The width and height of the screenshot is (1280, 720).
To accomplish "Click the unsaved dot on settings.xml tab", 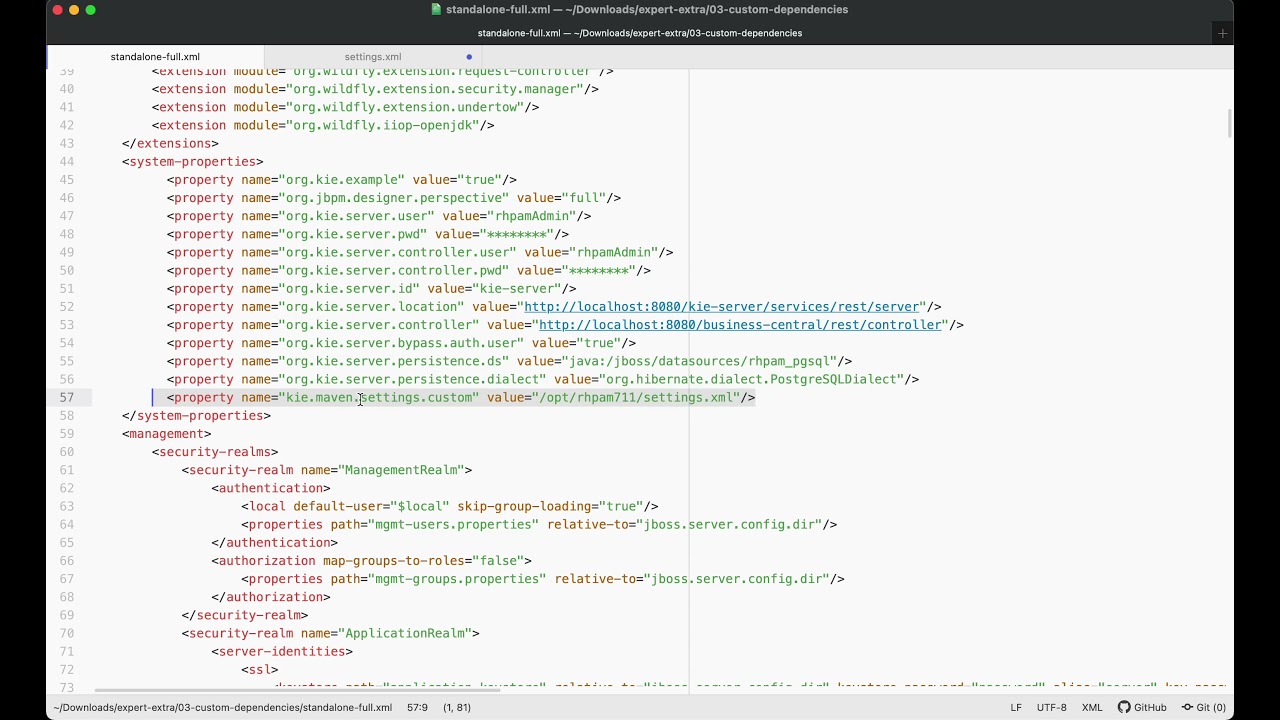I will 469,57.
